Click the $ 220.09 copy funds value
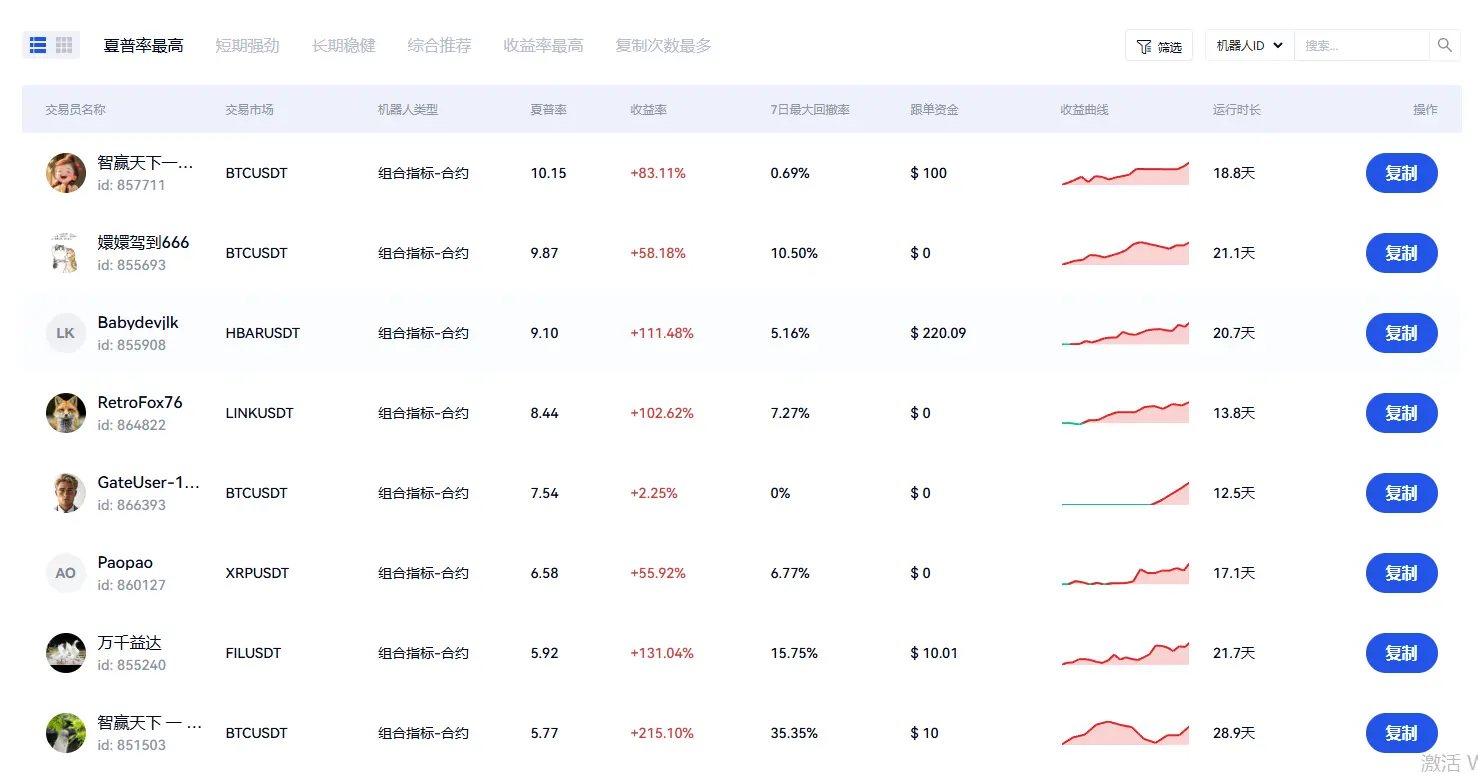 pos(938,333)
